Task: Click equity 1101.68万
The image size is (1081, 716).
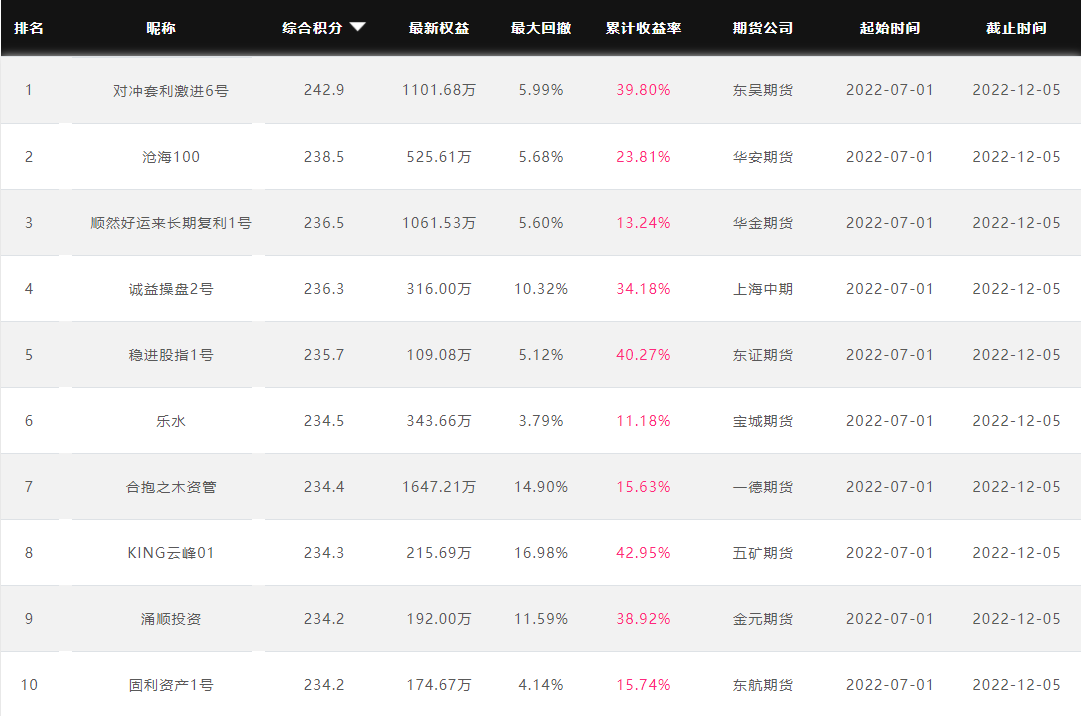Action: (x=439, y=90)
